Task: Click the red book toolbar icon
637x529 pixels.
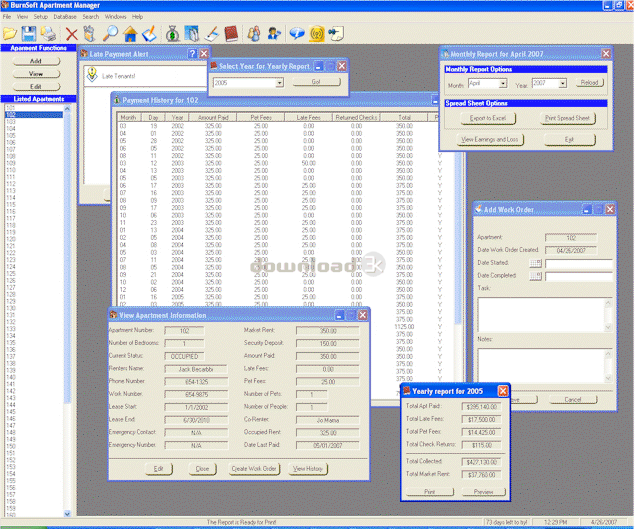Action: (x=231, y=34)
